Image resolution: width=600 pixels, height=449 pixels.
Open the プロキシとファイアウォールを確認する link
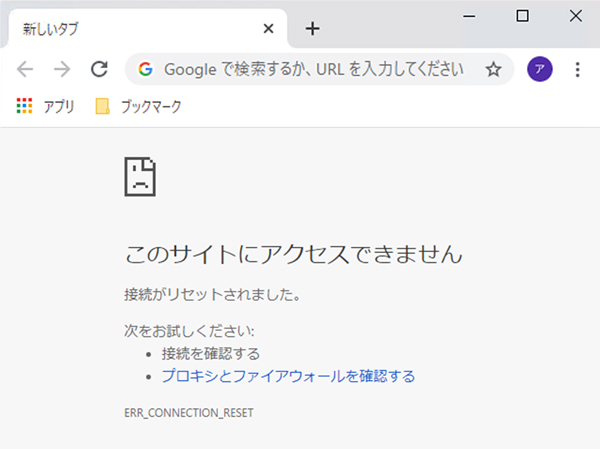point(288,376)
